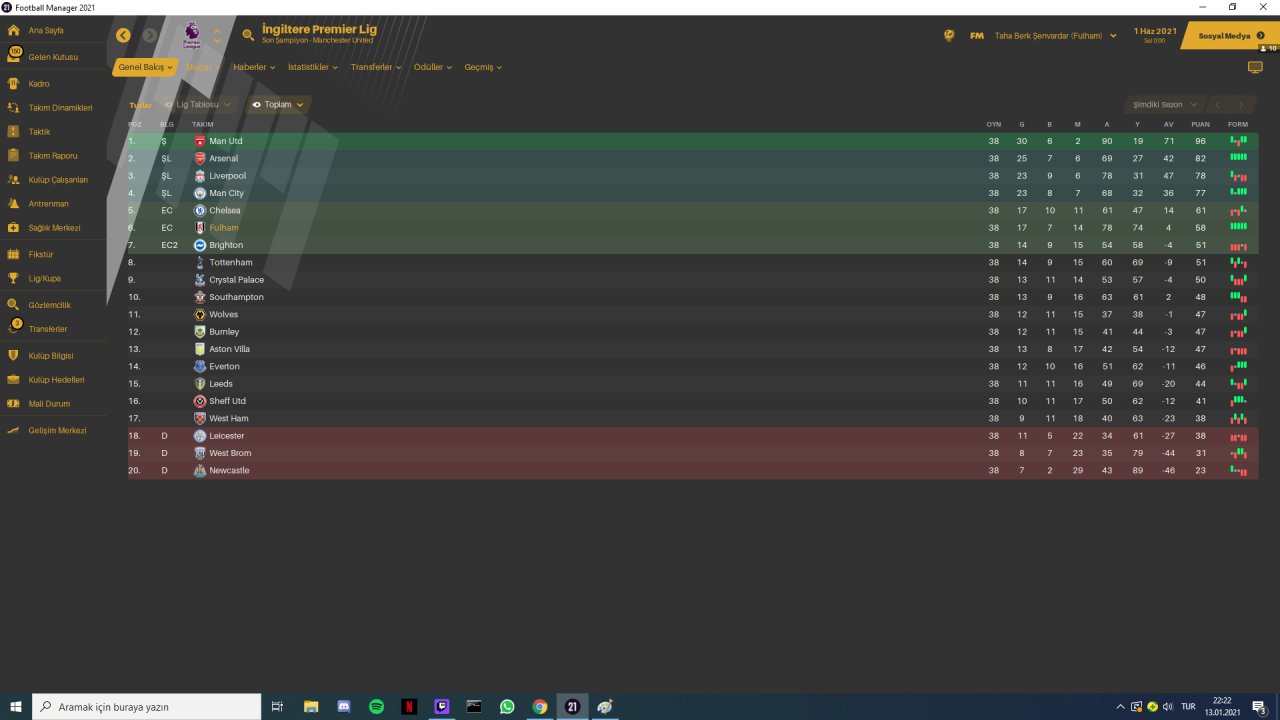
Task: Click the Premier League logo
Action: point(191,36)
